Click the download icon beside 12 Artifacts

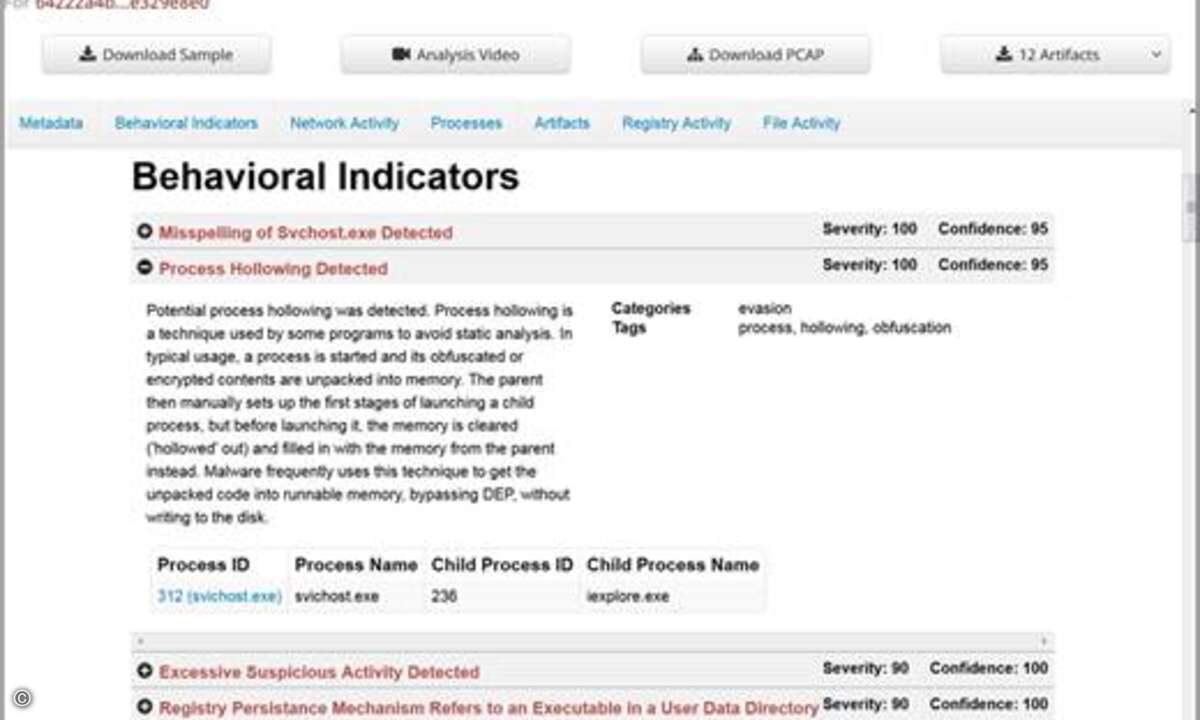click(x=1004, y=55)
